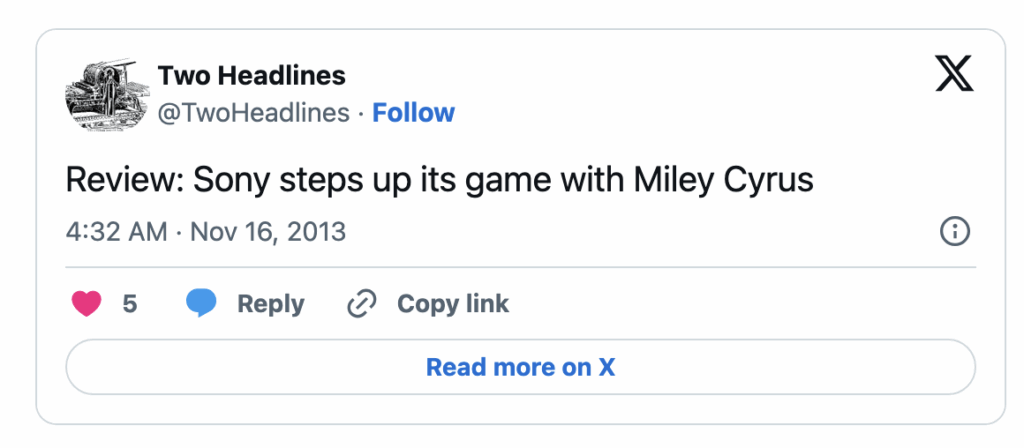Select the like count of 5
The height and width of the screenshot is (448, 1024).
130,304
